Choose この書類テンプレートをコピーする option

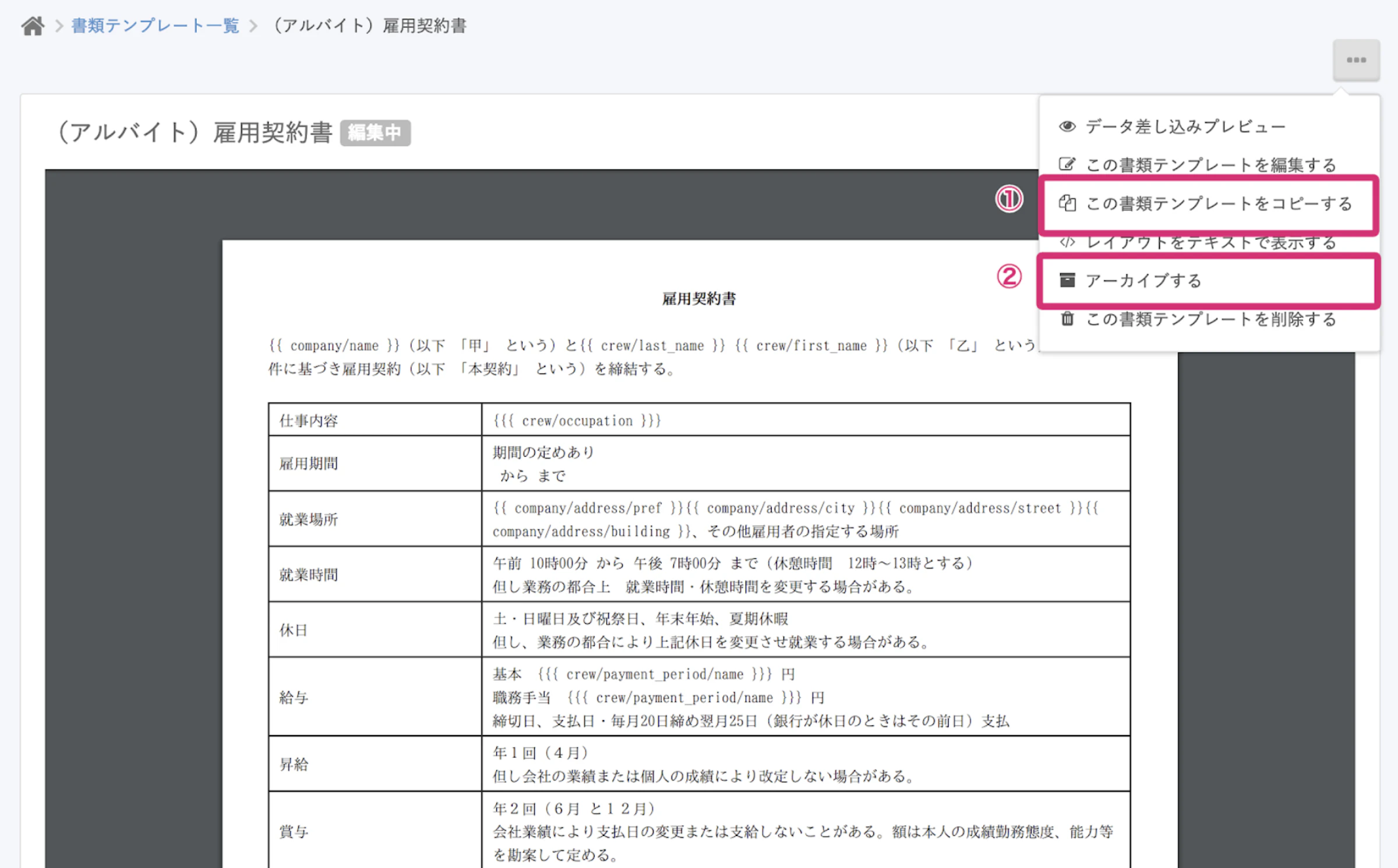[1220, 203]
